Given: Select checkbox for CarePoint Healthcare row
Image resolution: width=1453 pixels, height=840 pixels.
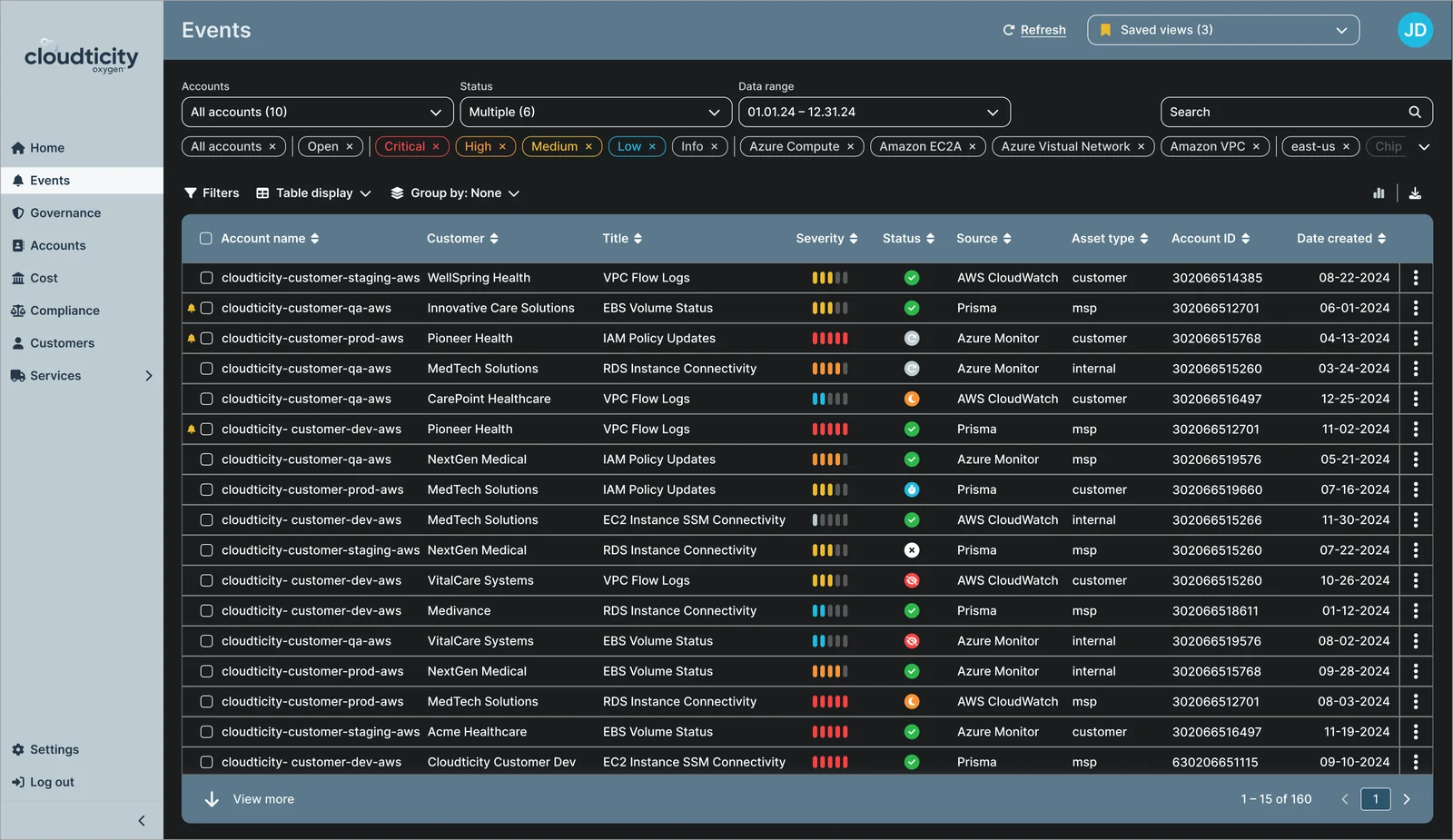Looking at the screenshot, I should coord(206,399).
